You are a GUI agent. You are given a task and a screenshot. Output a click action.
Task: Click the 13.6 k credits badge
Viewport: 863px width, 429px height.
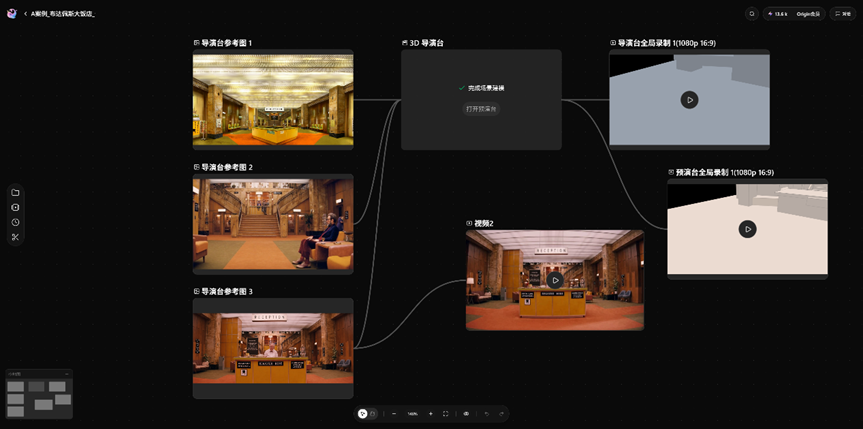click(x=778, y=14)
